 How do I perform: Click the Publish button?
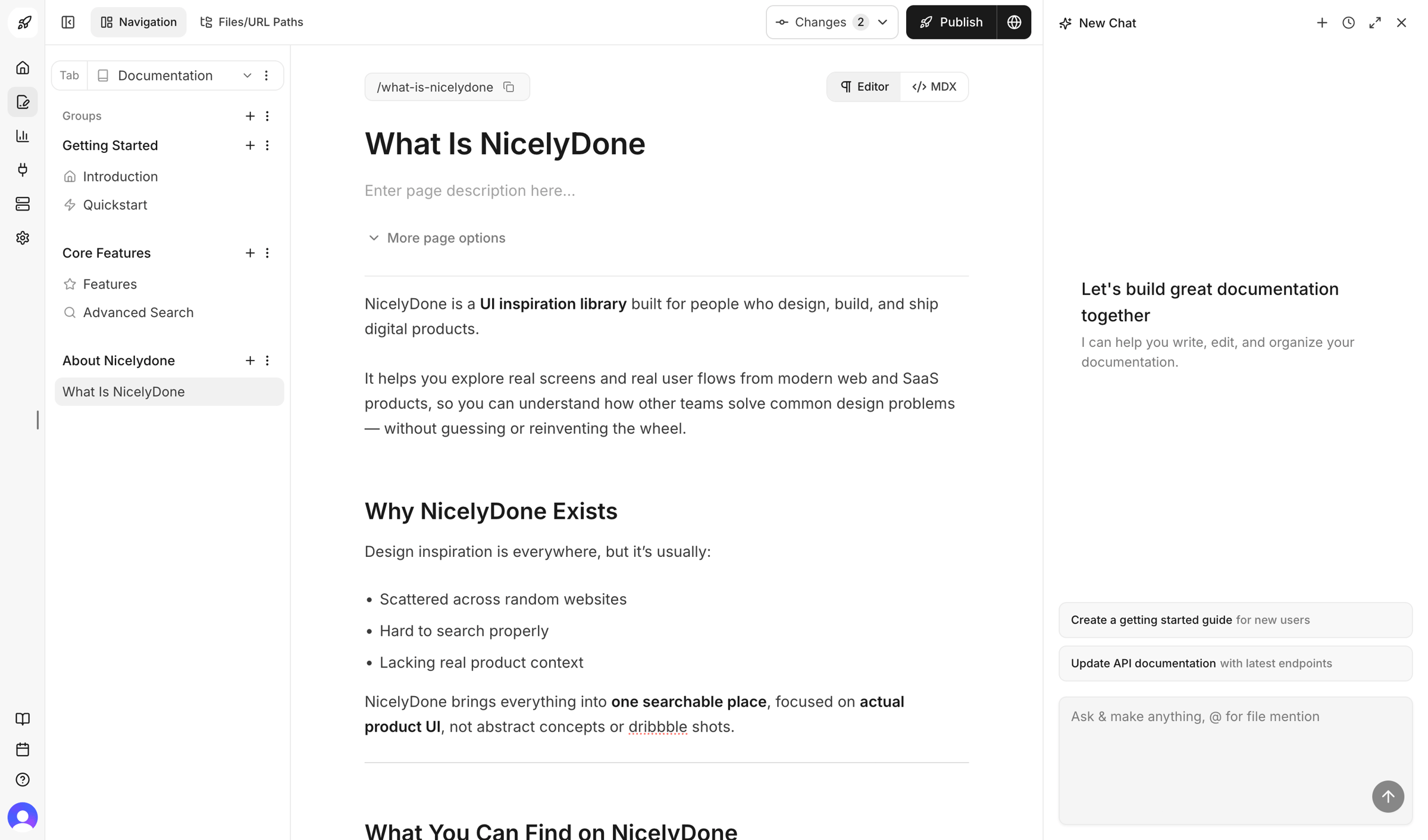click(951, 22)
